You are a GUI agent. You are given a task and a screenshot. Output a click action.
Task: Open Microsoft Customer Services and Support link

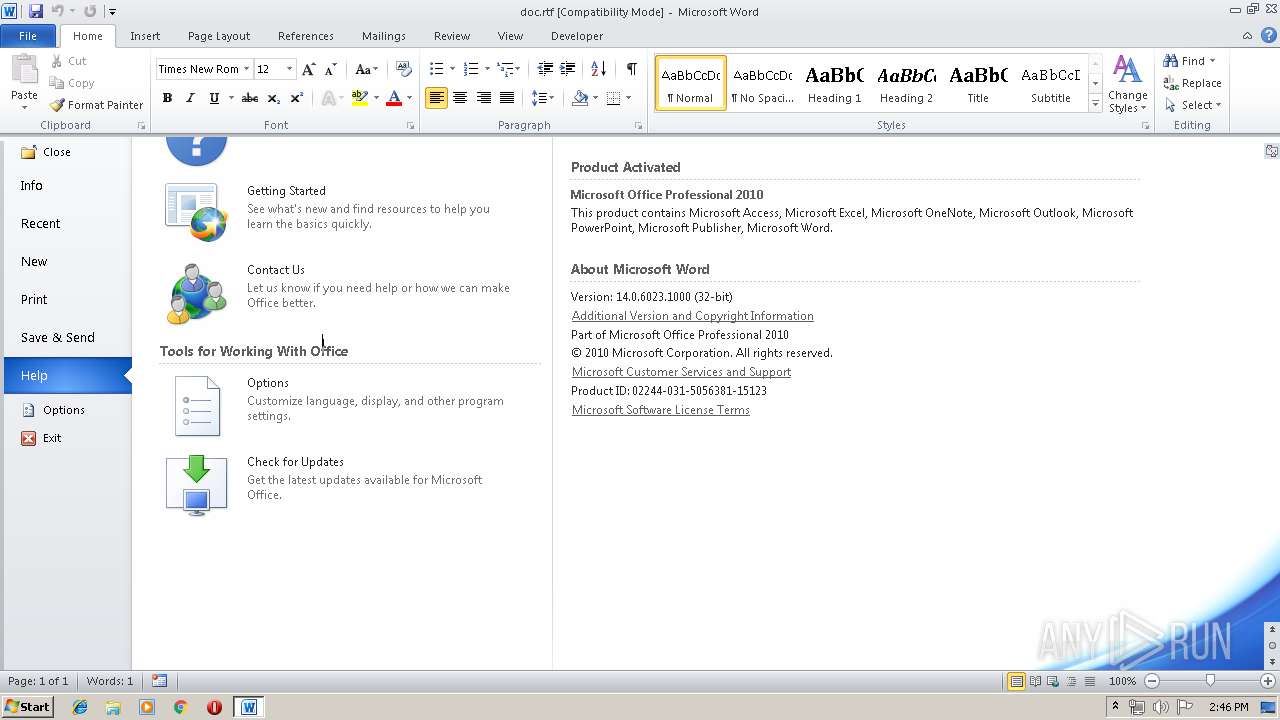681,372
